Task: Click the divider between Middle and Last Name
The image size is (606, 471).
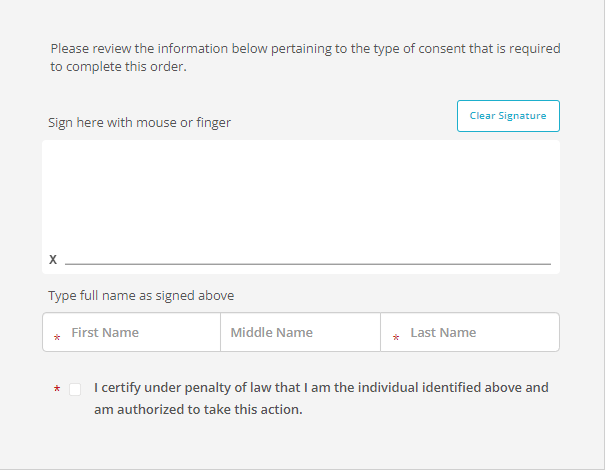Action: pyautogui.click(x=380, y=332)
